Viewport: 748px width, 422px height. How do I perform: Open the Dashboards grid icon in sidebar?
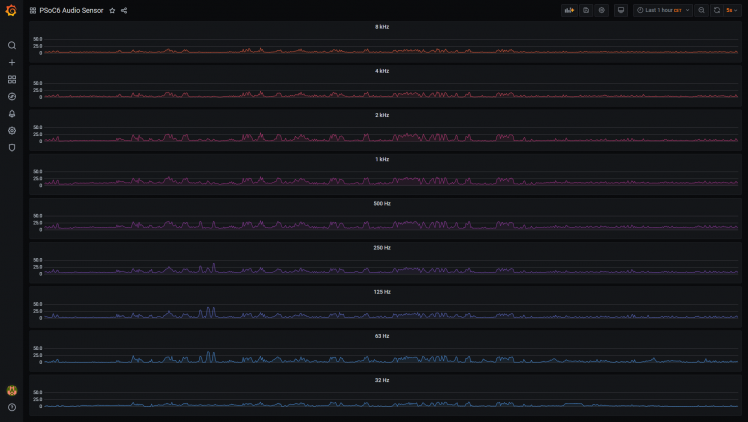coord(12,79)
